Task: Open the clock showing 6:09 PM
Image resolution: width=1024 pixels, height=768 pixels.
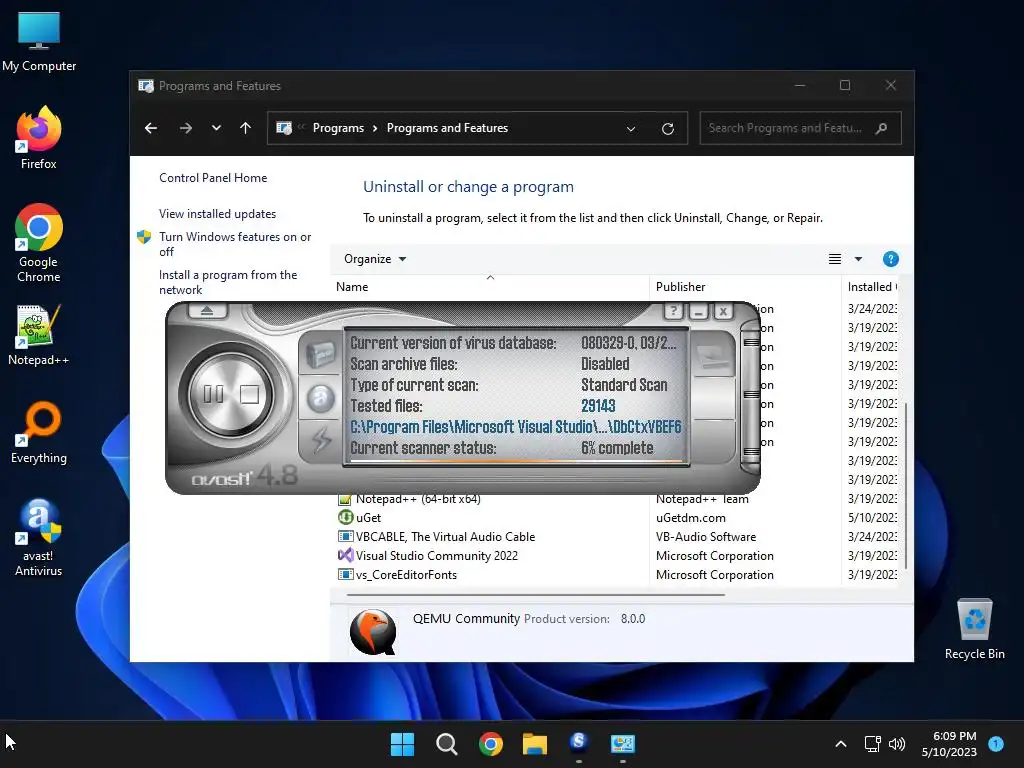Action: (949, 744)
